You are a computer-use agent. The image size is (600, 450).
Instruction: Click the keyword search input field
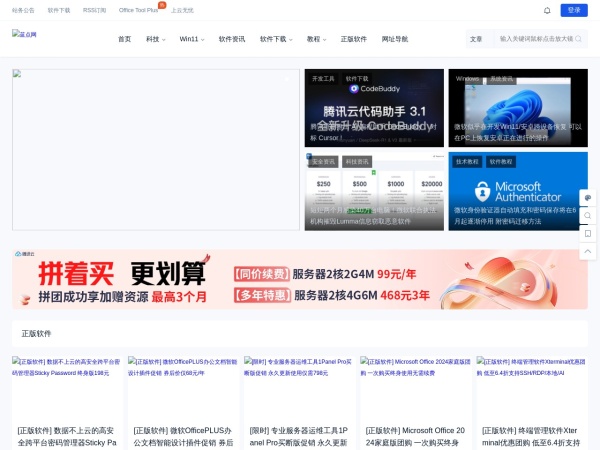click(x=536, y=39)
